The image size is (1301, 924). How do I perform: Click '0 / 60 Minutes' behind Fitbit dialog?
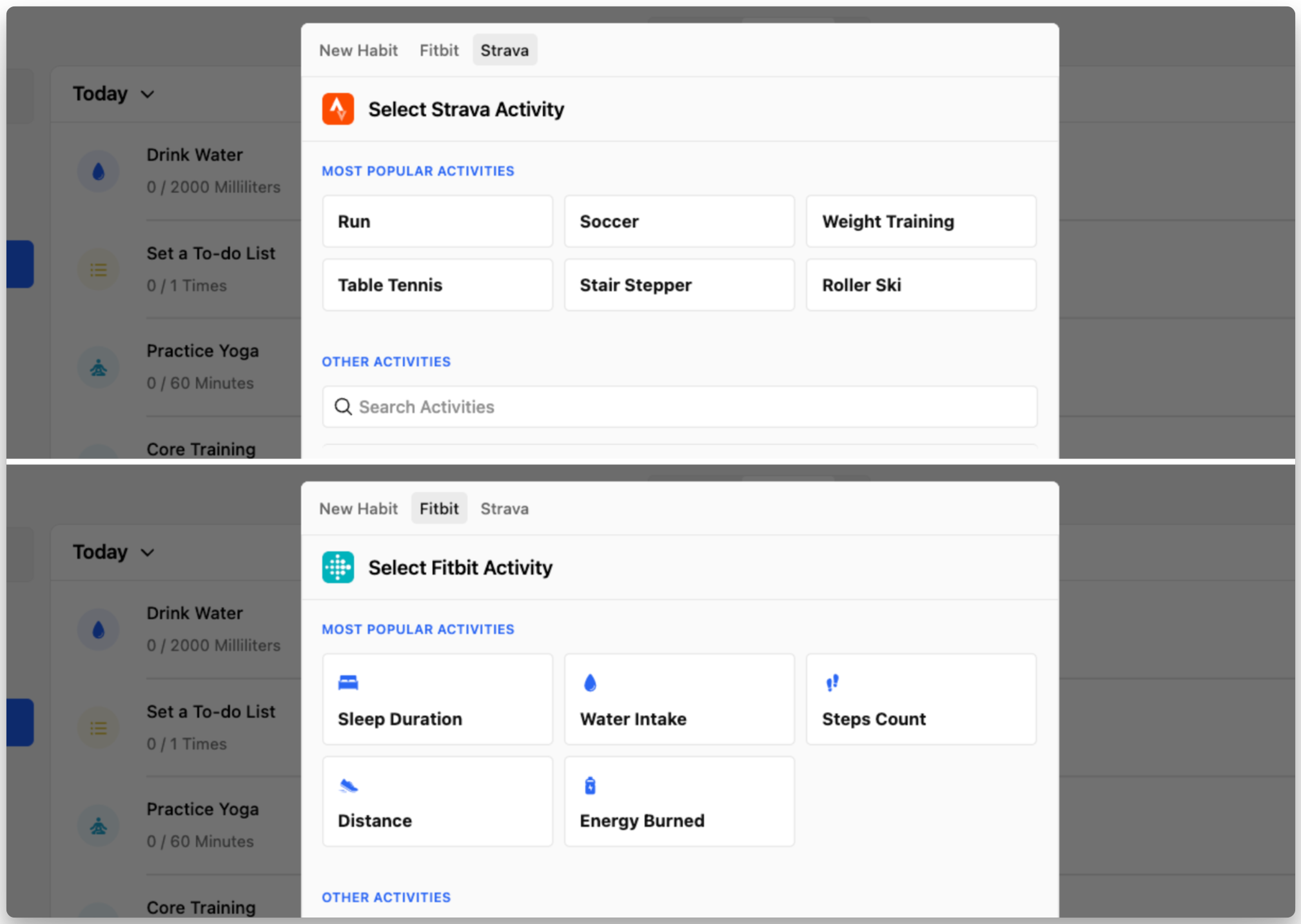[x=200, y=841]
